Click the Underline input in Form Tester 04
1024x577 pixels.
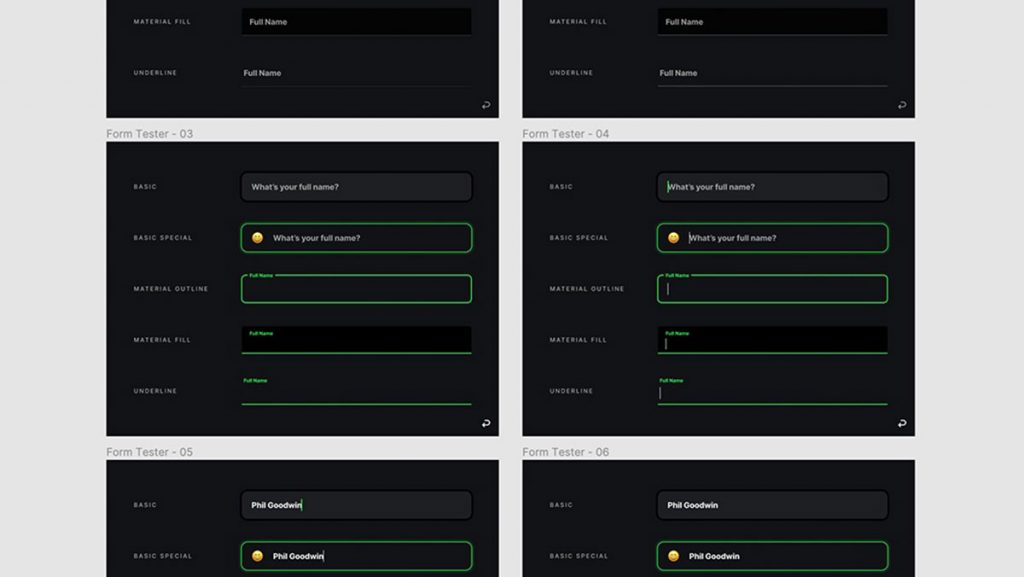point(772,393)
